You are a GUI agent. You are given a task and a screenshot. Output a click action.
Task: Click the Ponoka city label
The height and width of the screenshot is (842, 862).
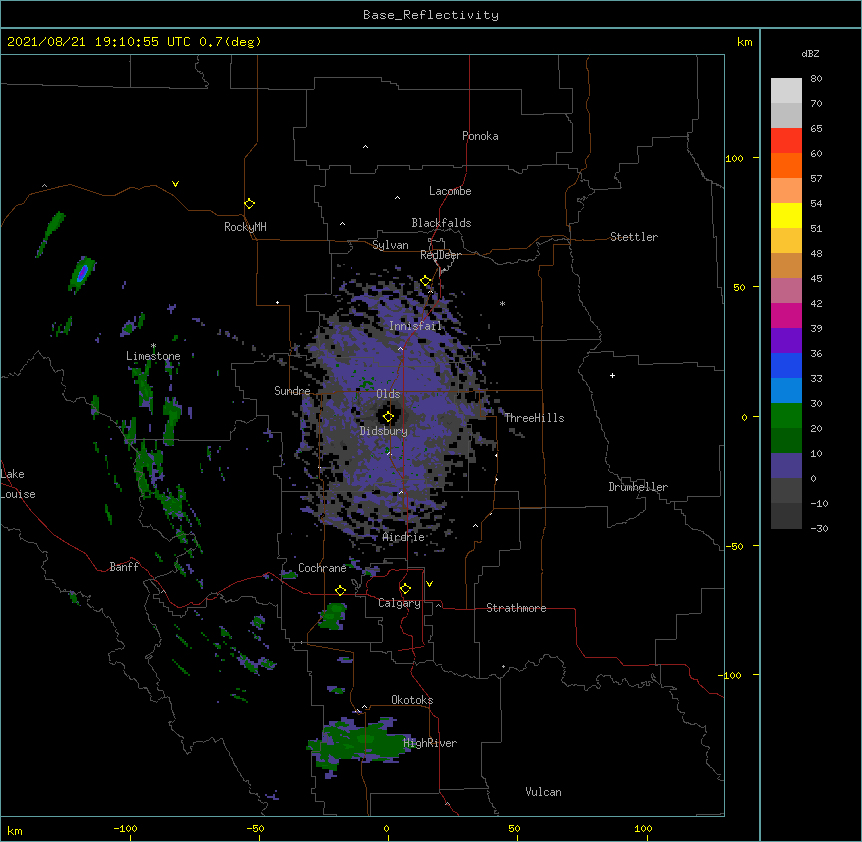[x=480, y=136]
